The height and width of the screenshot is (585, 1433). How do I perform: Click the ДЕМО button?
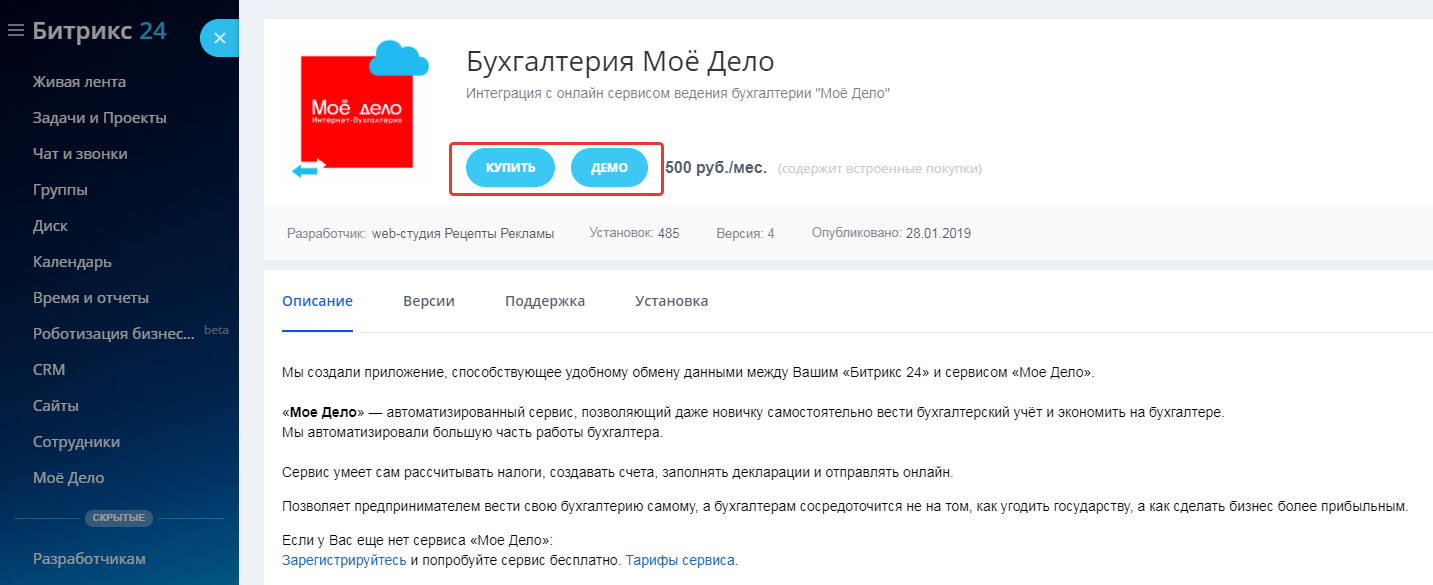609,168
